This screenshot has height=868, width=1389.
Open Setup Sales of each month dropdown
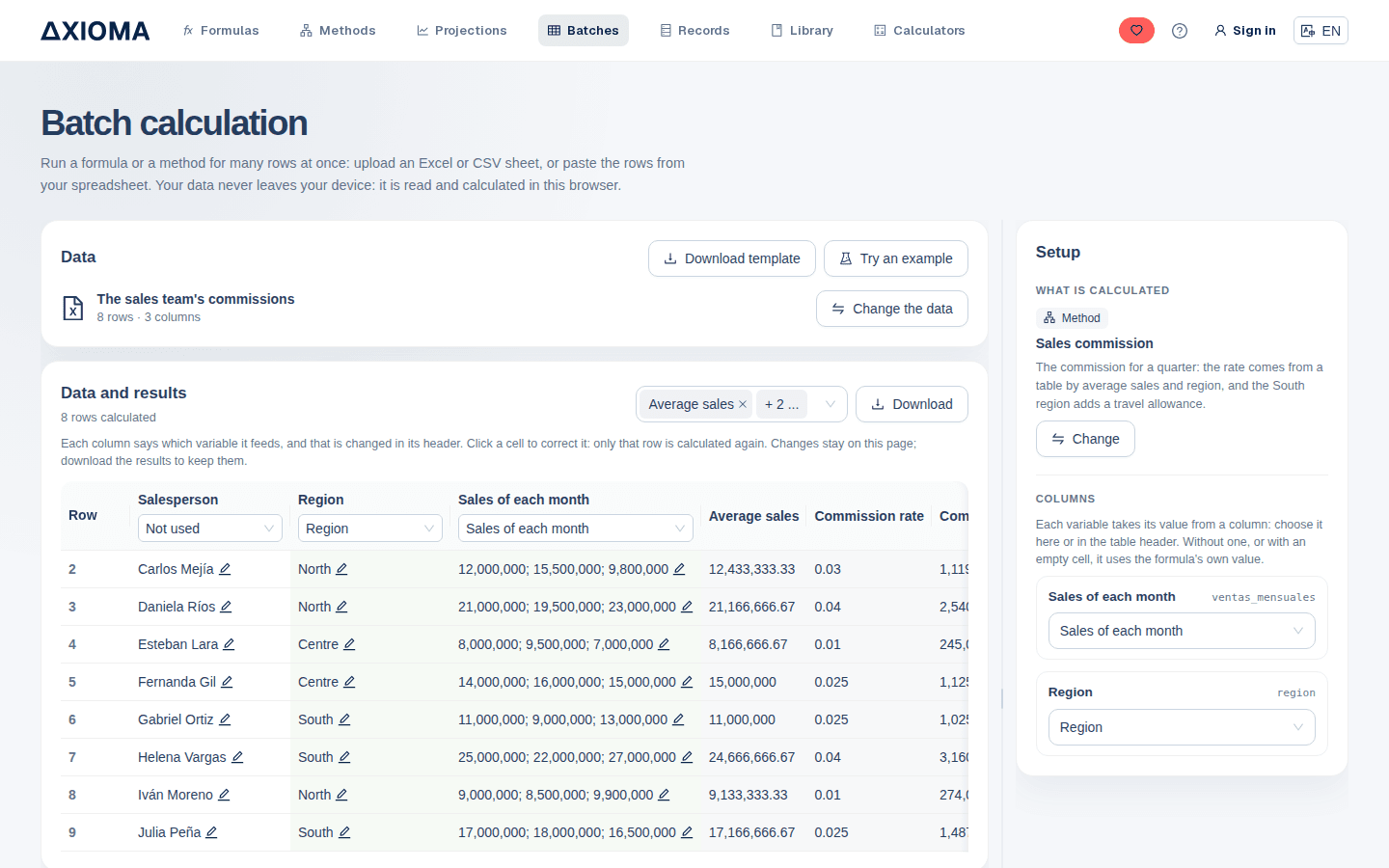pyautogui.click(x=1182, y=631)
